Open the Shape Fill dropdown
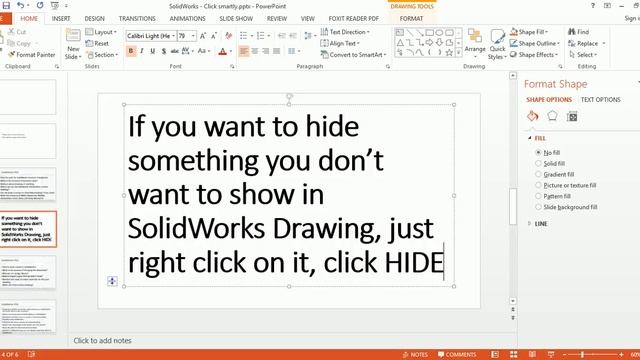 529,32
